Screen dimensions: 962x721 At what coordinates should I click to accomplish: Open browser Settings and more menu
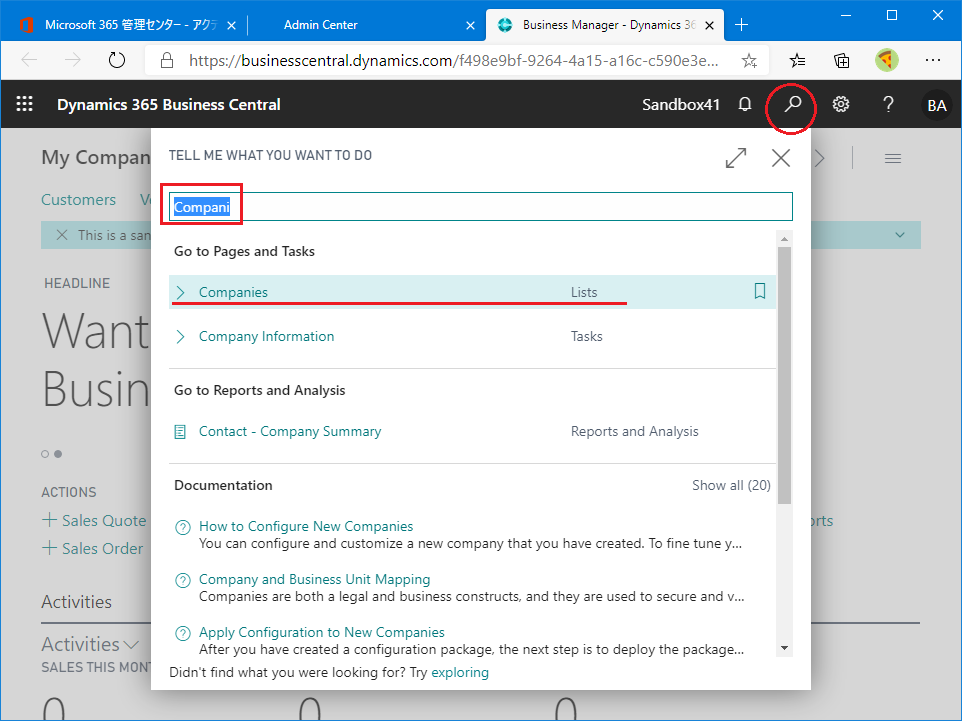933,60
